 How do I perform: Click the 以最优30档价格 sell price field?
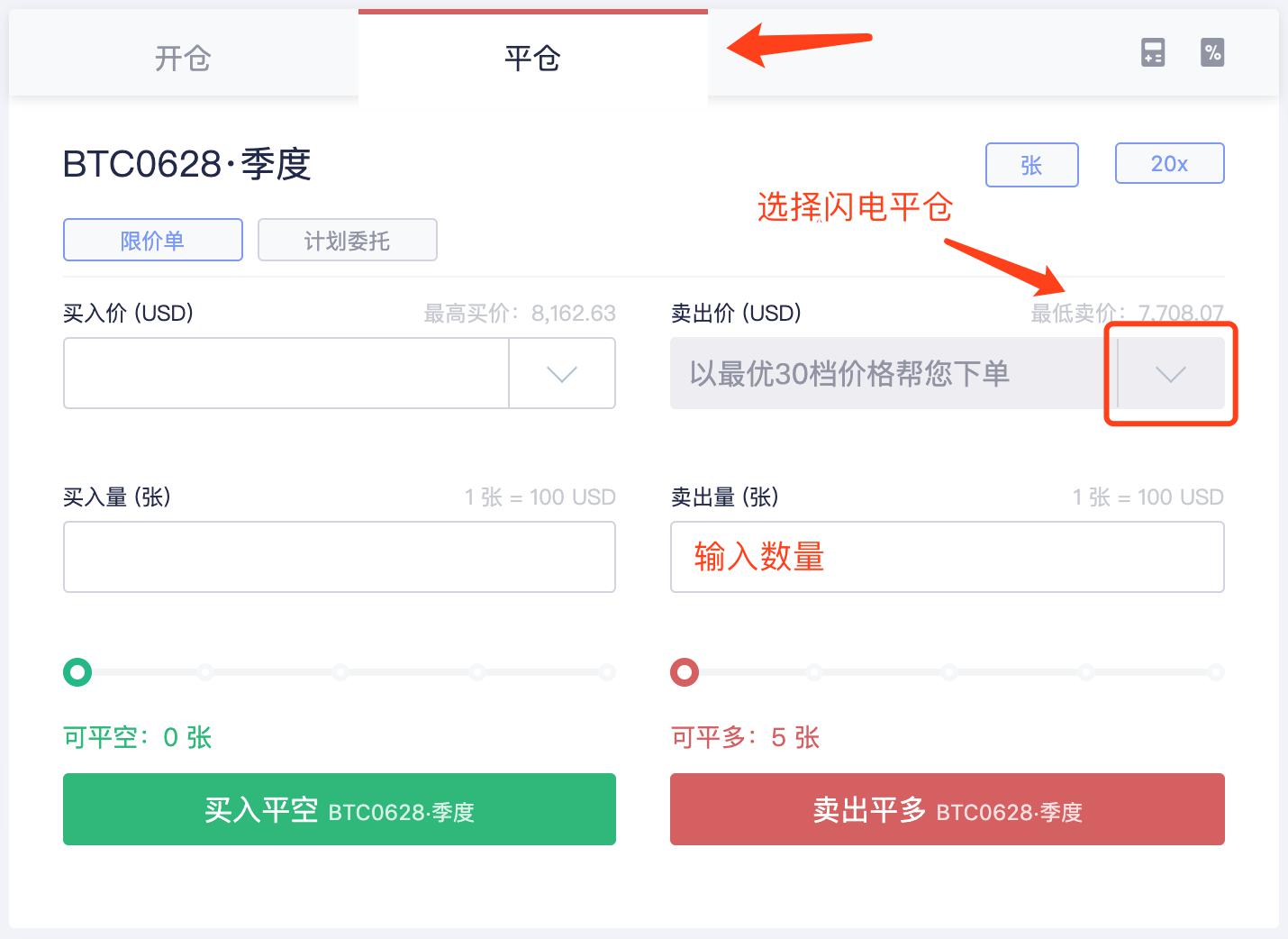(x=893, y=373)
